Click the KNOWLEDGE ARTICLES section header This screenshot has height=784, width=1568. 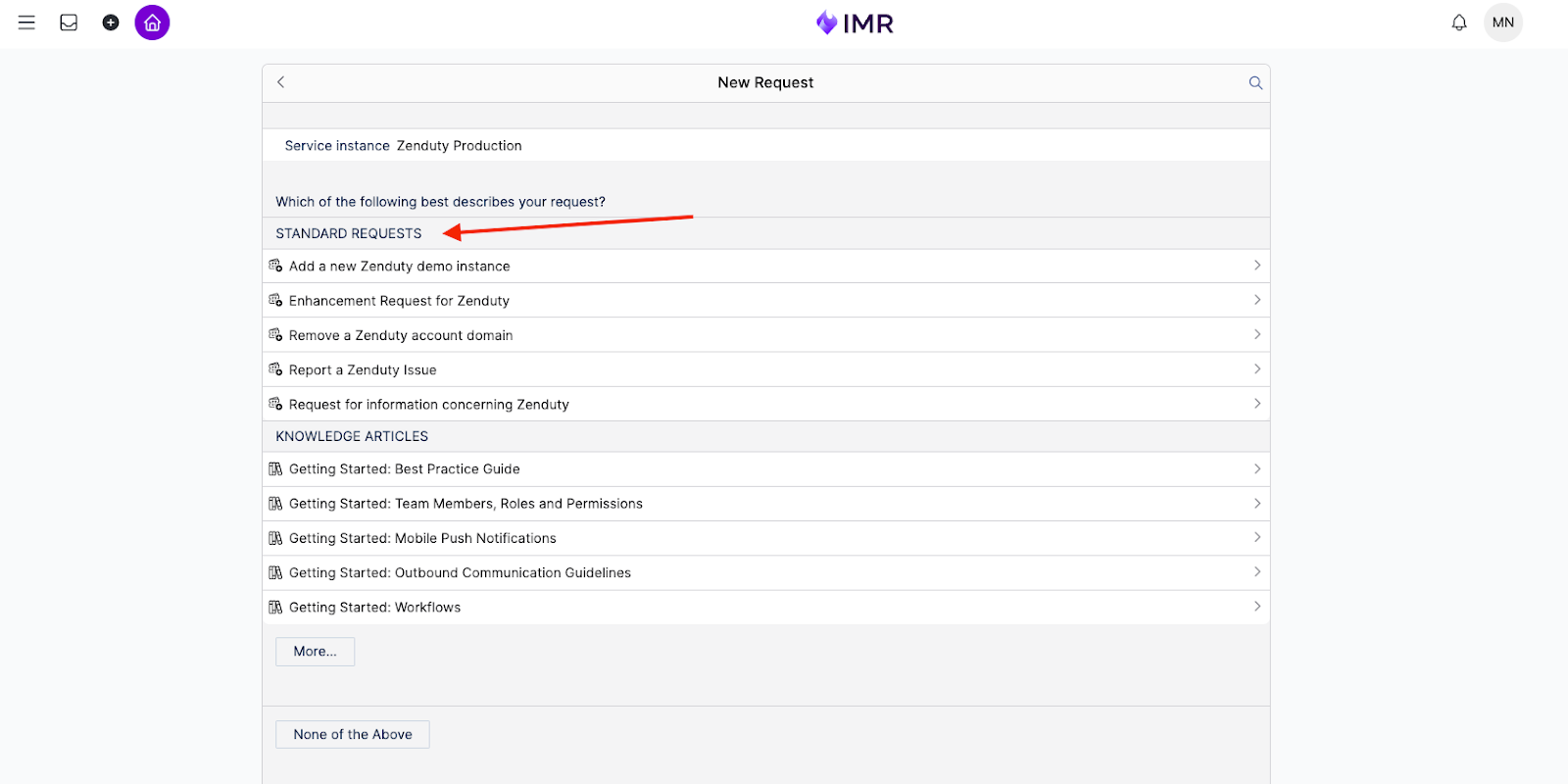(x=352, y=436)
